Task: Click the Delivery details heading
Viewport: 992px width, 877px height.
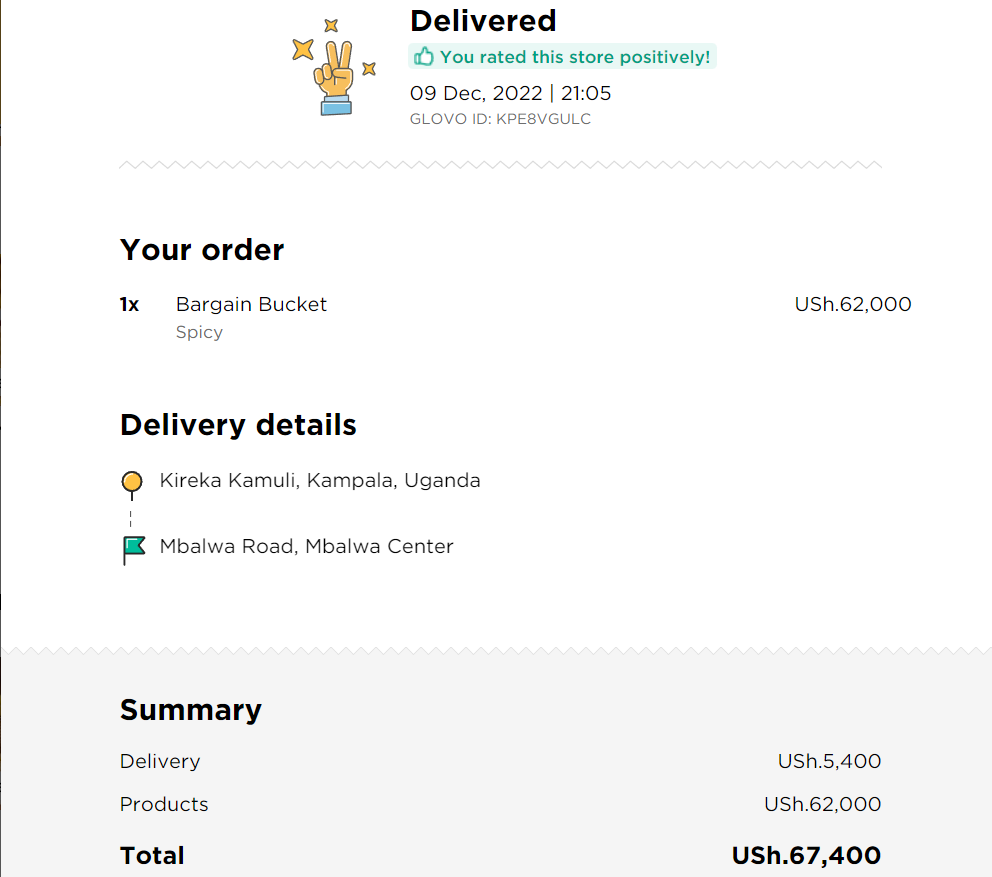Action: point(238,425)
